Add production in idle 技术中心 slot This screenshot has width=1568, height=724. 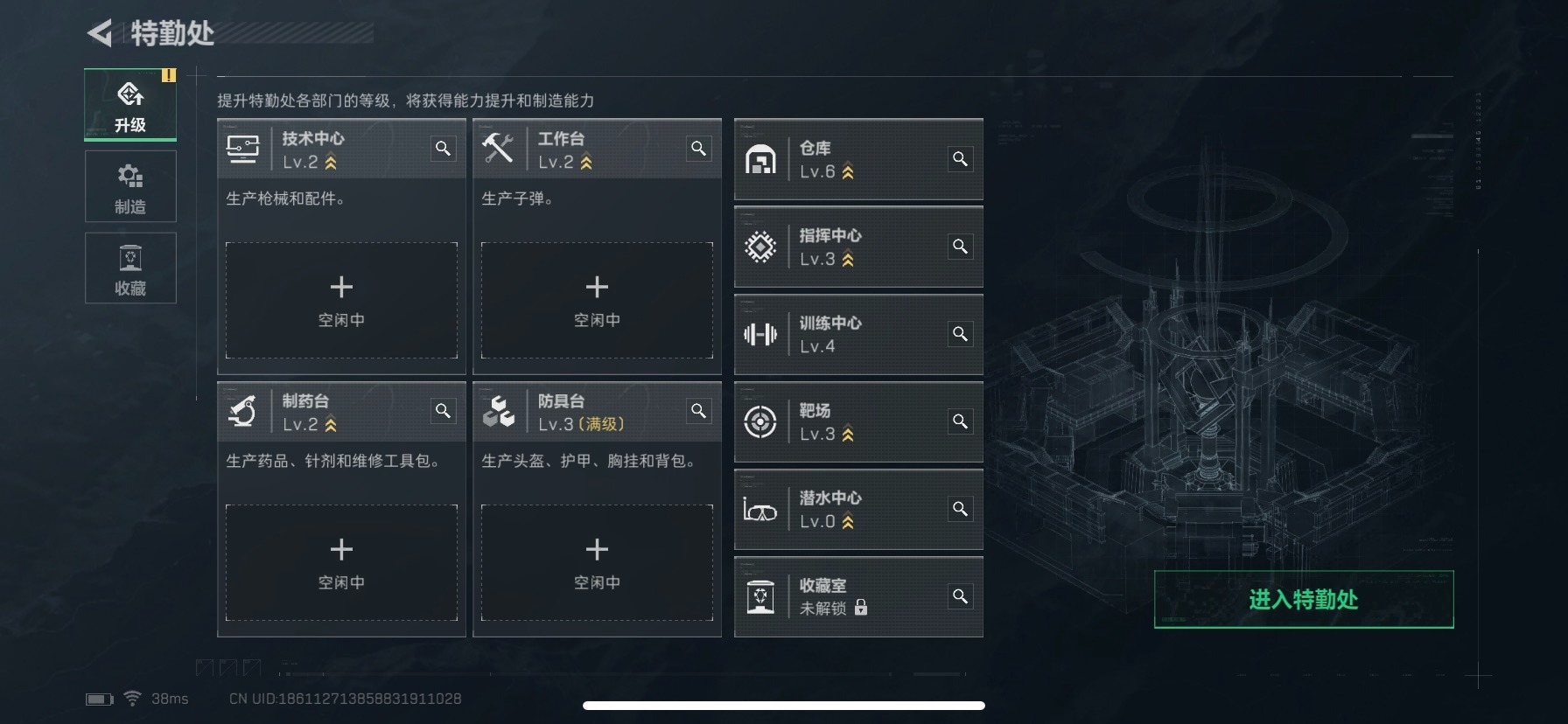pos(341,300)
